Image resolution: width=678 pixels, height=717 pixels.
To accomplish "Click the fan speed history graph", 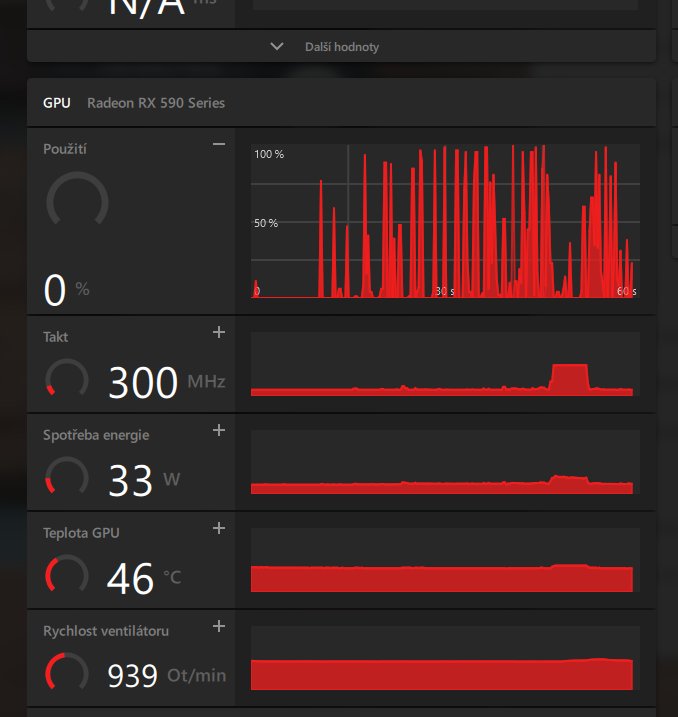I will [x=445, y=659].
